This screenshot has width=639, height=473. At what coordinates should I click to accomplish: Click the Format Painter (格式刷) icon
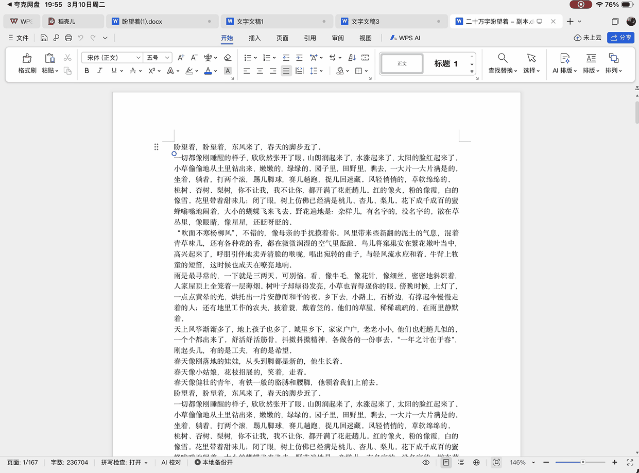(26, 60)
